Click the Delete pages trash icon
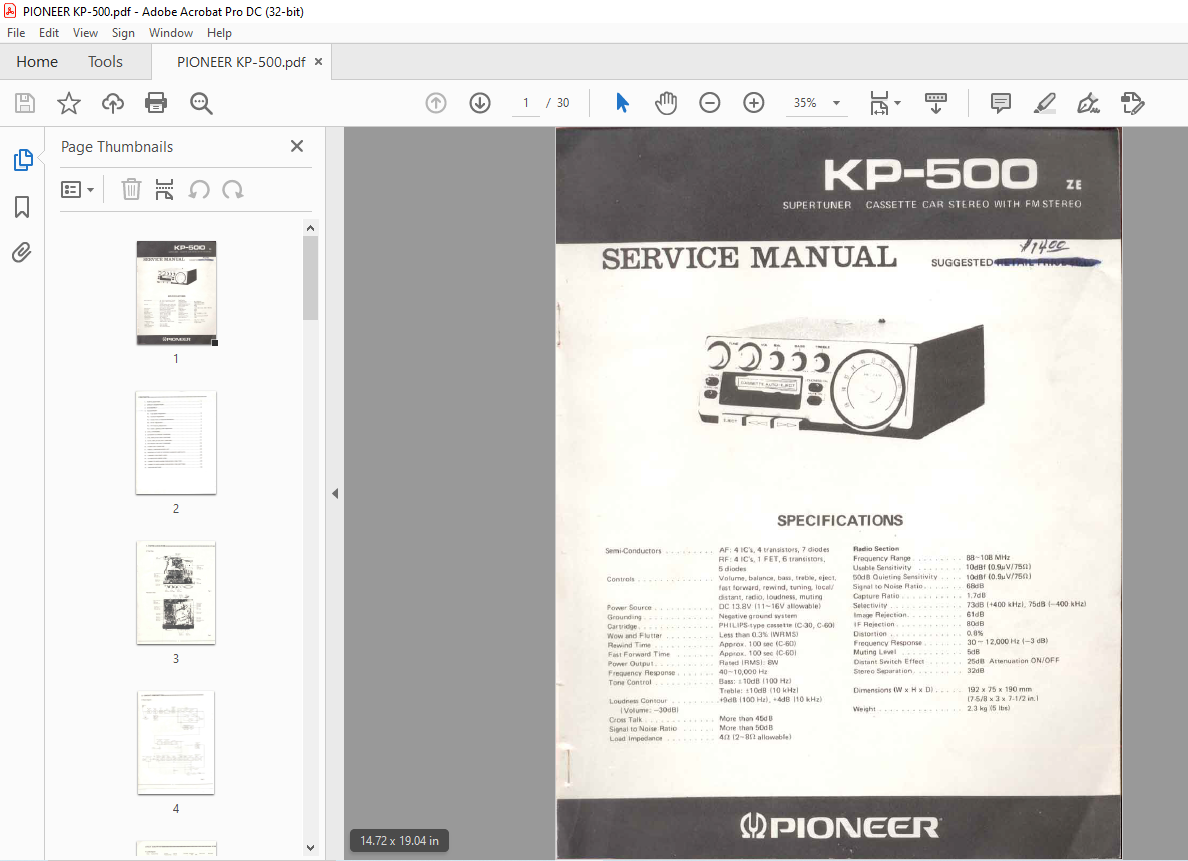Viewport: 1188px width, 861px height. (131, 189)
